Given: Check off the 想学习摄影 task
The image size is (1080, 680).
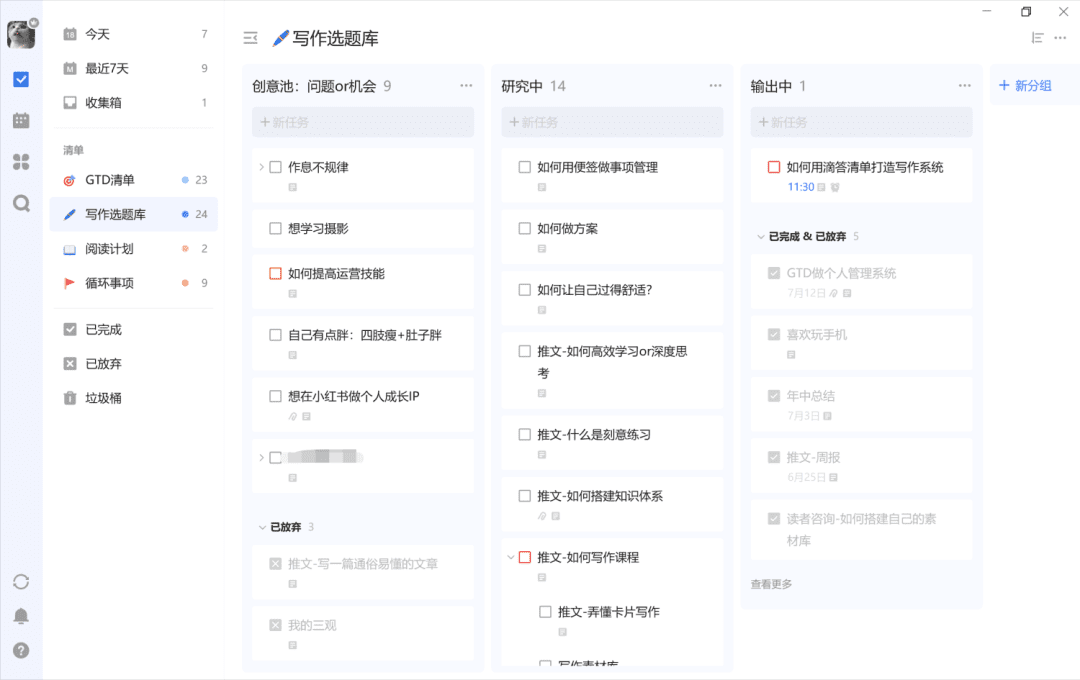Looking at the screenshot, I should coord(276,229).
